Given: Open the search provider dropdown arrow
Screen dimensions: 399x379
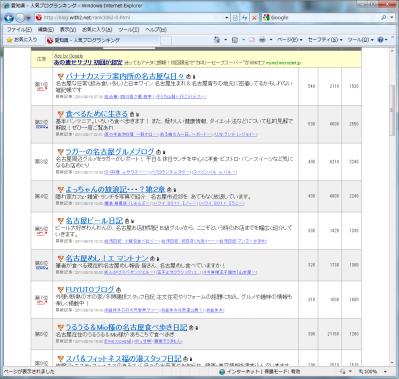Looking at the screenshot, I should 391,18.
